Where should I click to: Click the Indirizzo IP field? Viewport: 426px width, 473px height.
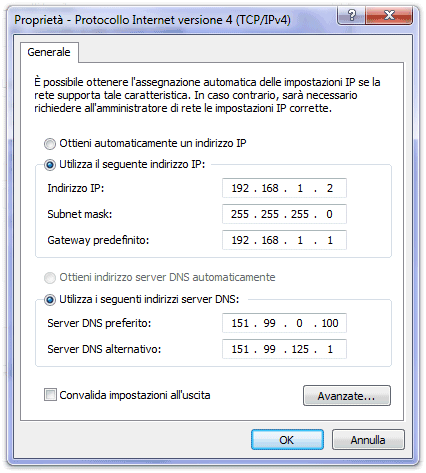pos(284,188)
